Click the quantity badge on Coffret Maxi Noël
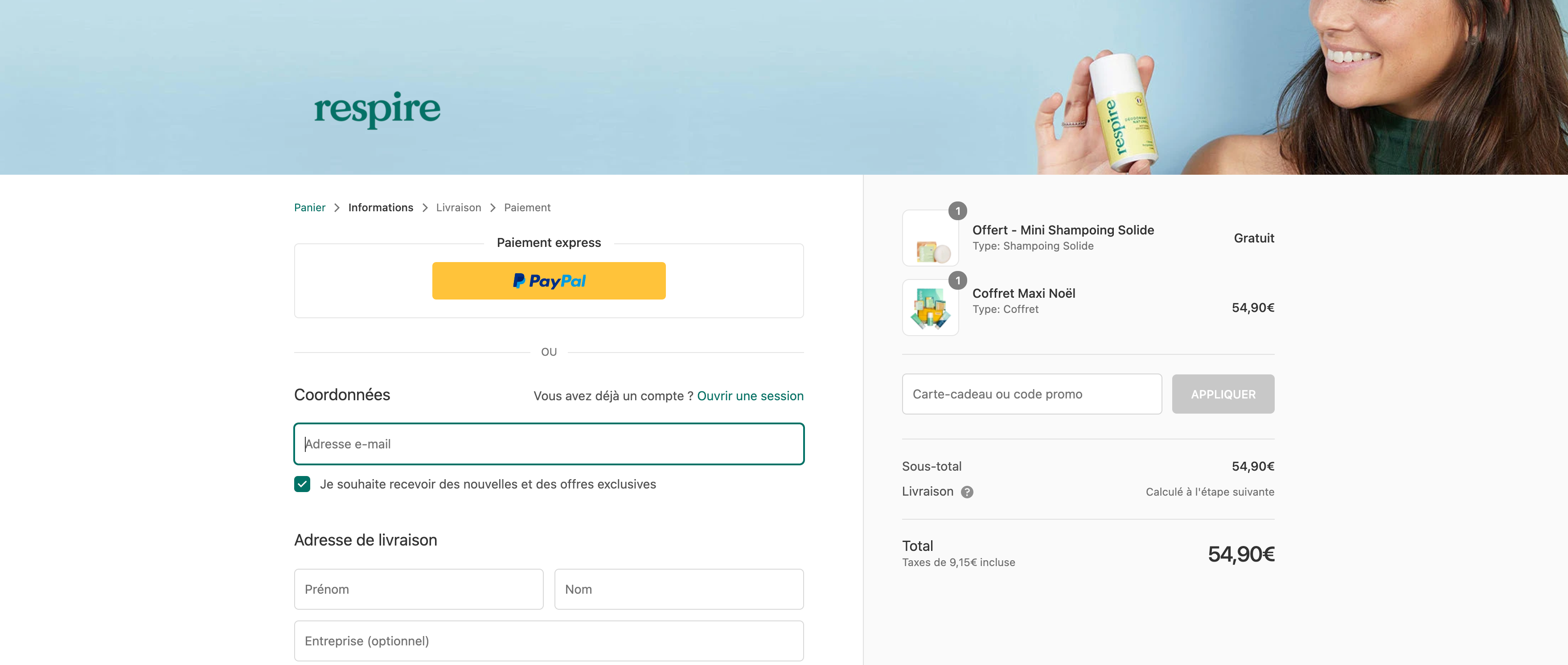This screenshot has width=1568, height=665. click(x=957, y=281)
